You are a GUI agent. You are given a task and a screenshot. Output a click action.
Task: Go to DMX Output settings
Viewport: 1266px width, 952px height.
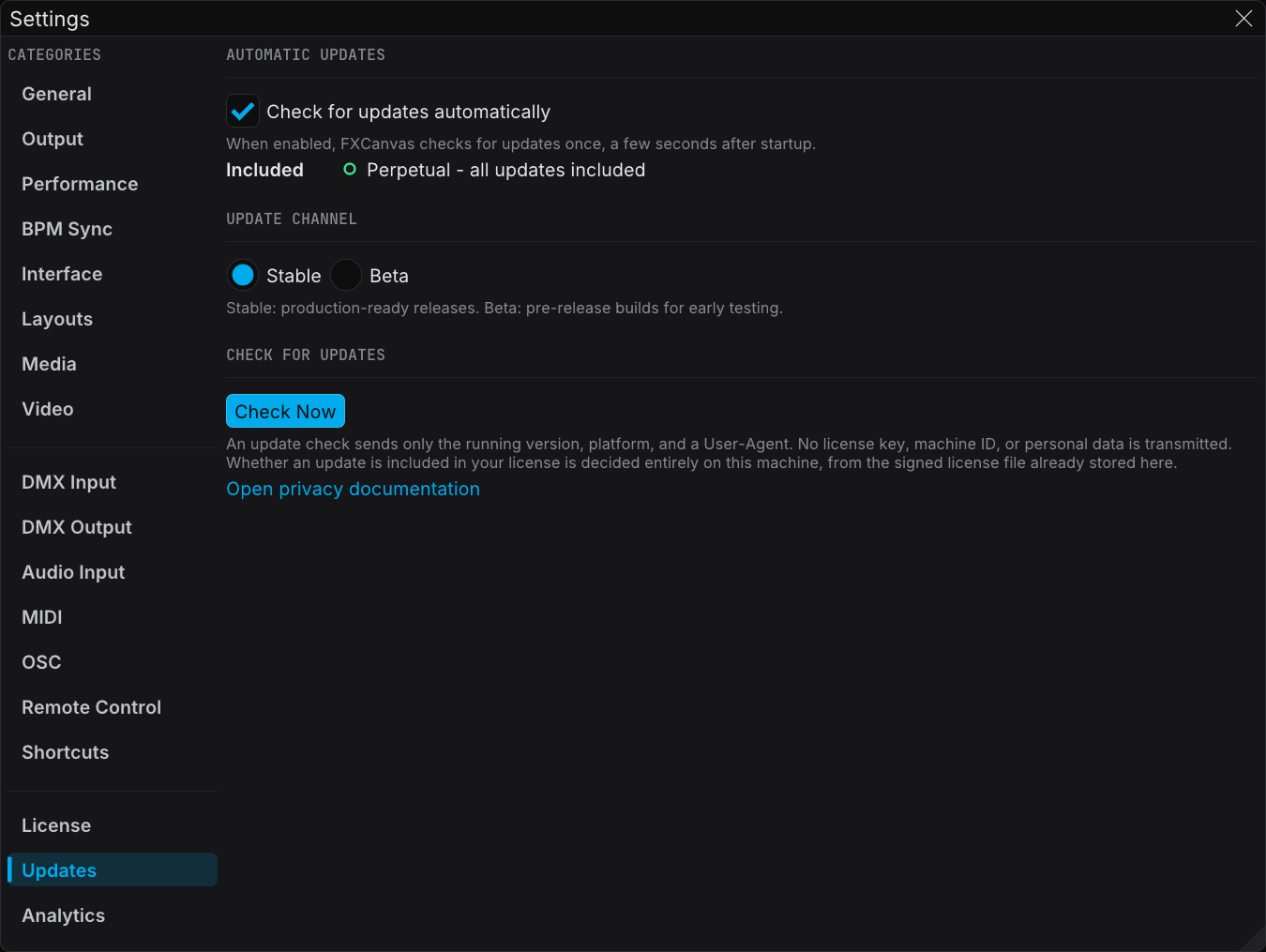point(113,527)
